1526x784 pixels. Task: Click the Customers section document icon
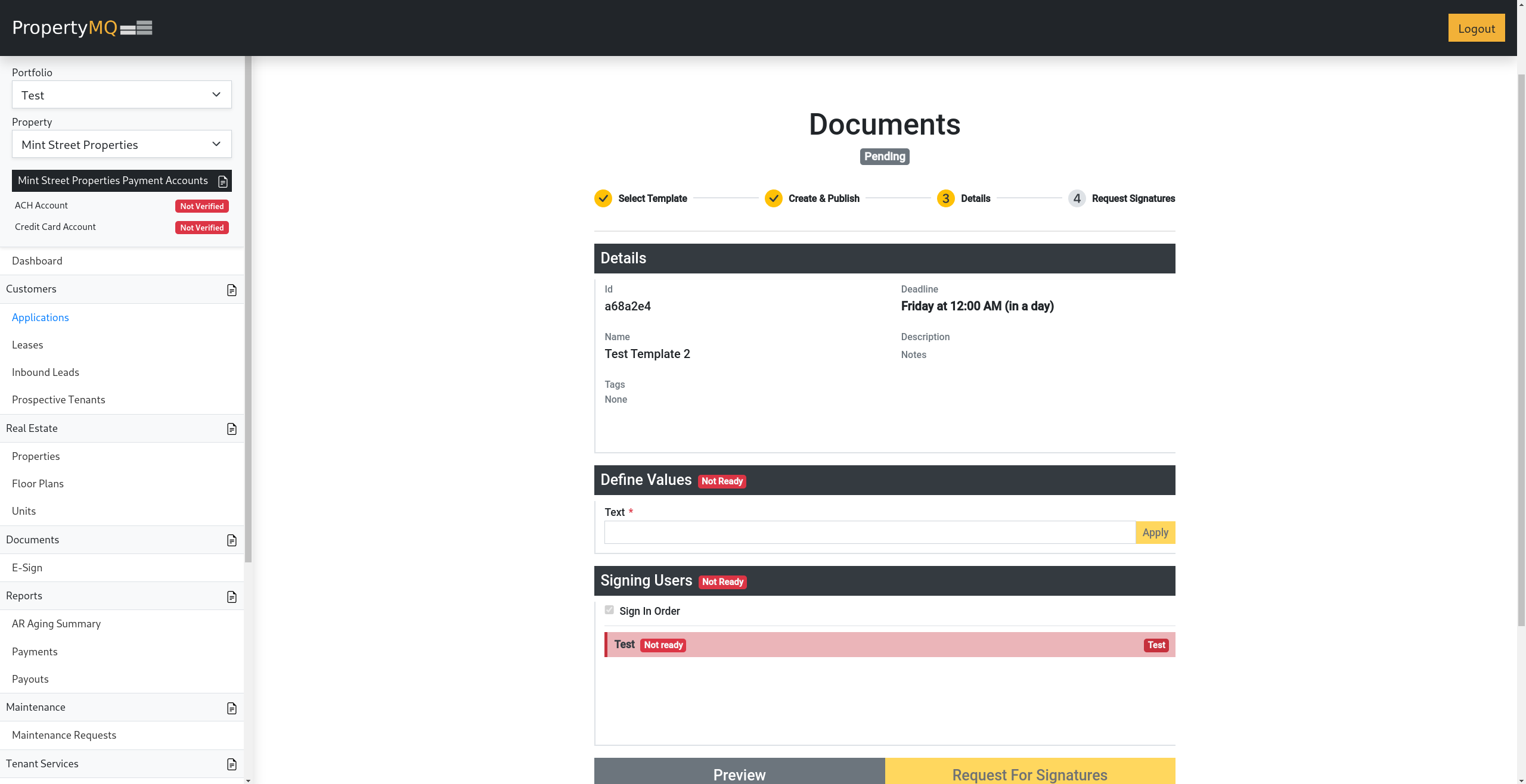coord(232,290)
